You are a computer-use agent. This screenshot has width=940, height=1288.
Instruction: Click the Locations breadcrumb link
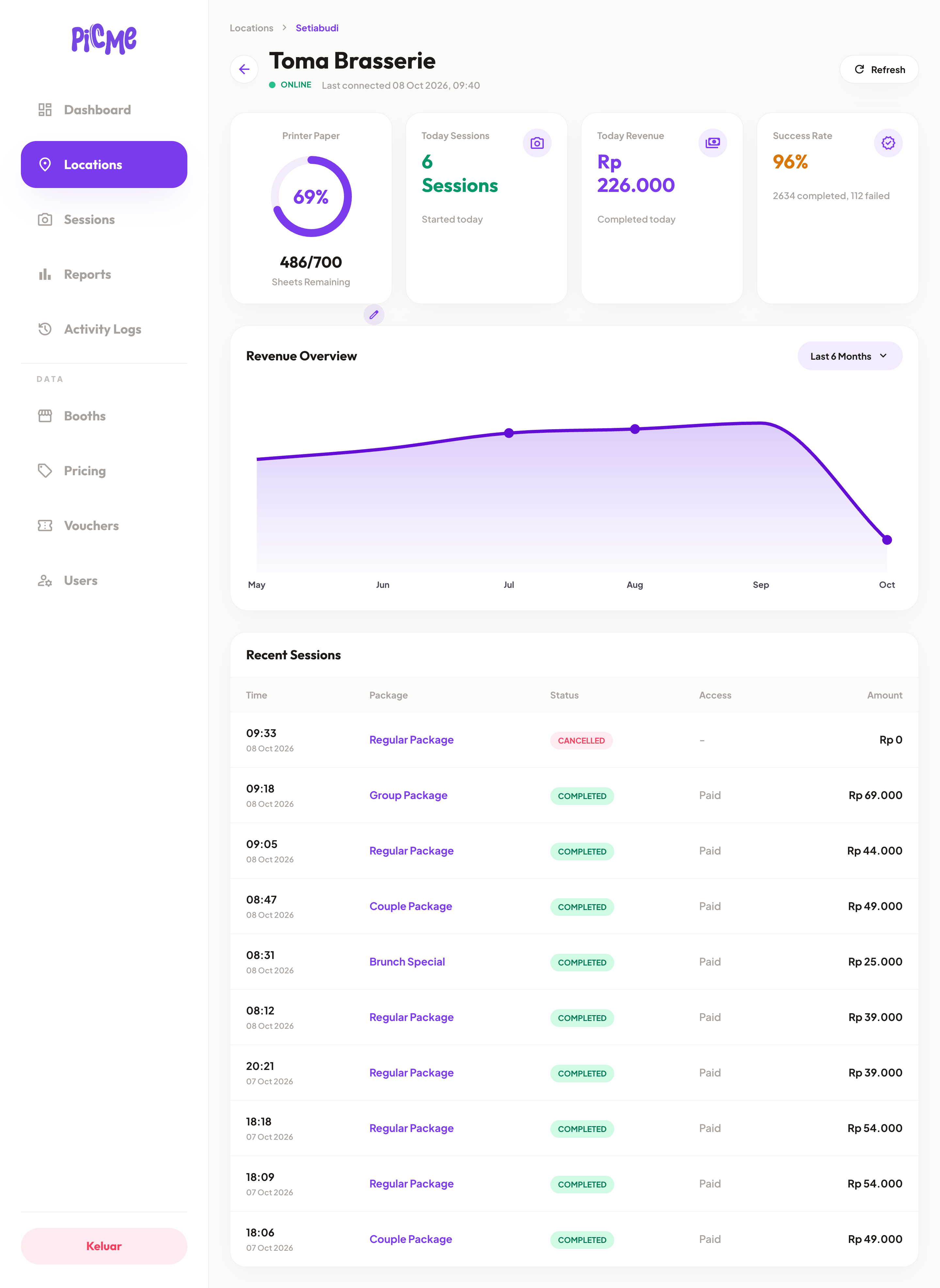pos(252,28)
